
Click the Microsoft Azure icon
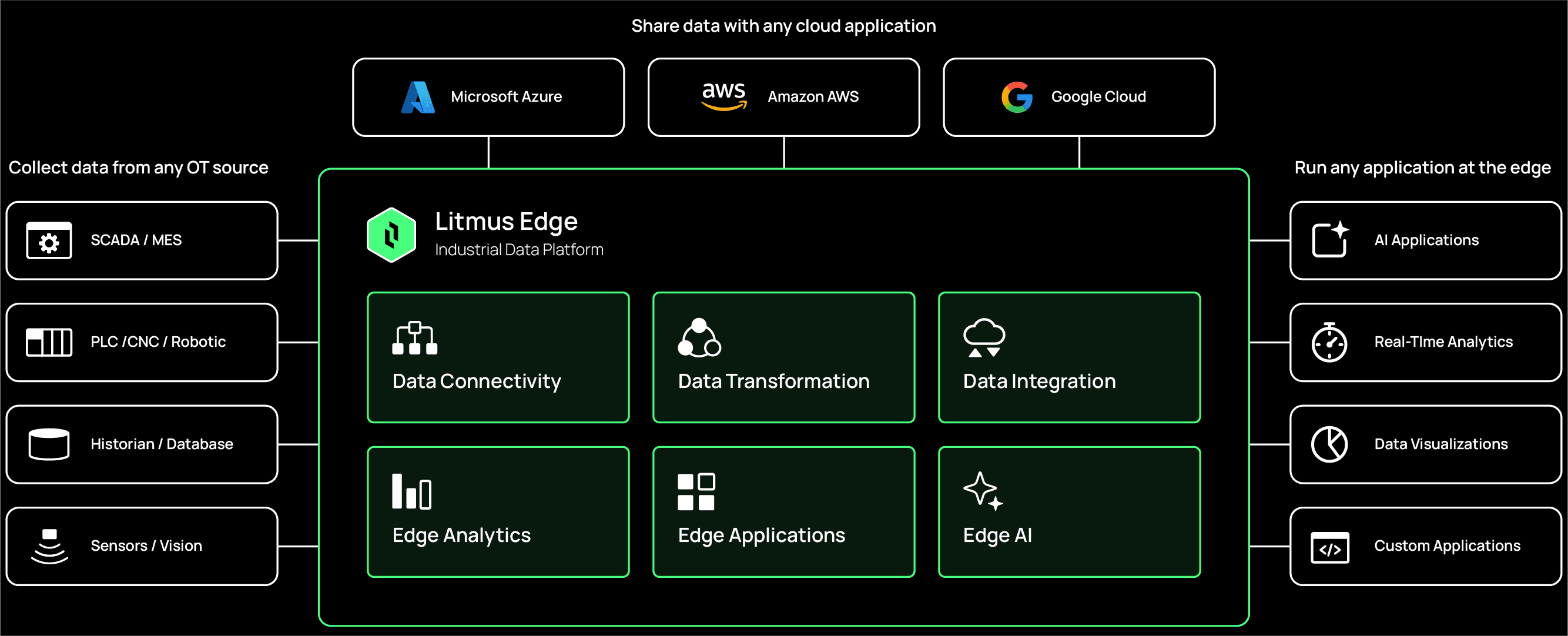(418, 96)
